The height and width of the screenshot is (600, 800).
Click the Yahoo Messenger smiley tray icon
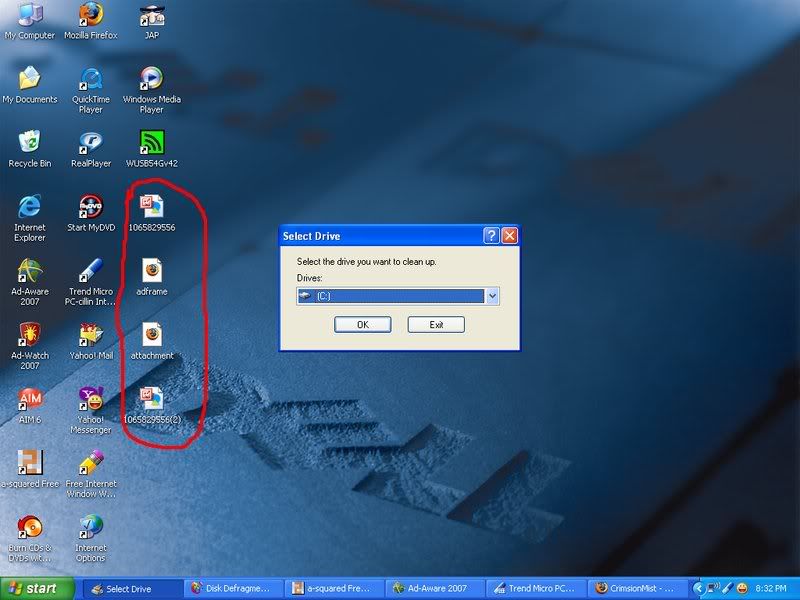click(742, 589)
